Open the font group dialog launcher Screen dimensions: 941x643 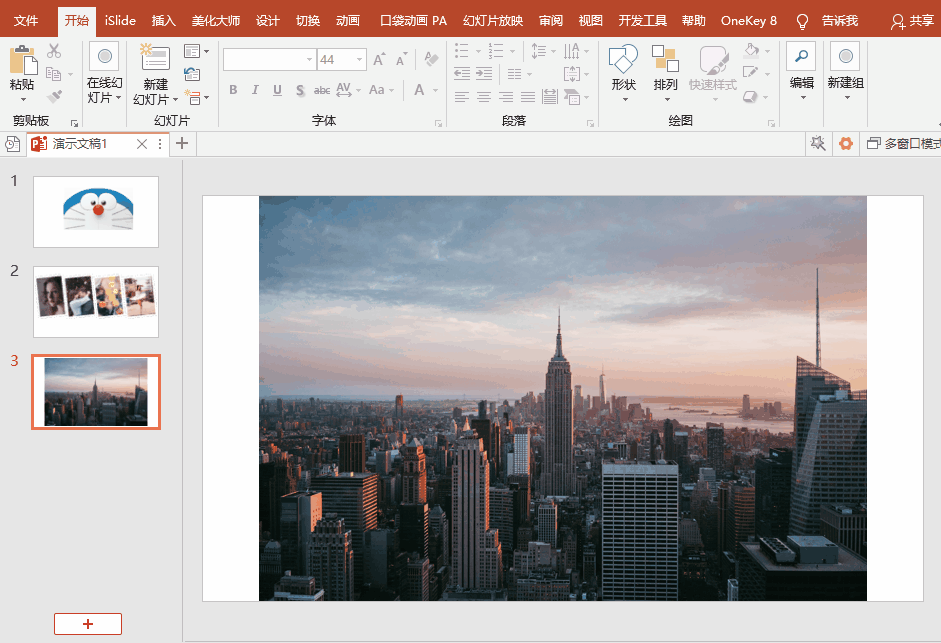pyautogui.click(x=439, y=123)
